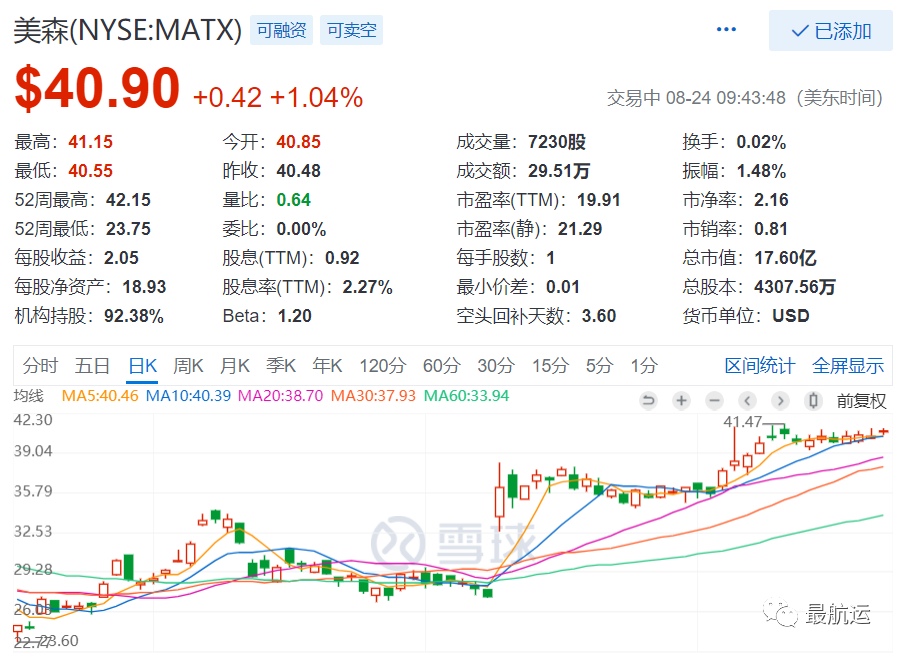The width and height of the screenshot is (899, 653).
Task: Click the 41.47 high marker on chart
Action: coord(742,421)
